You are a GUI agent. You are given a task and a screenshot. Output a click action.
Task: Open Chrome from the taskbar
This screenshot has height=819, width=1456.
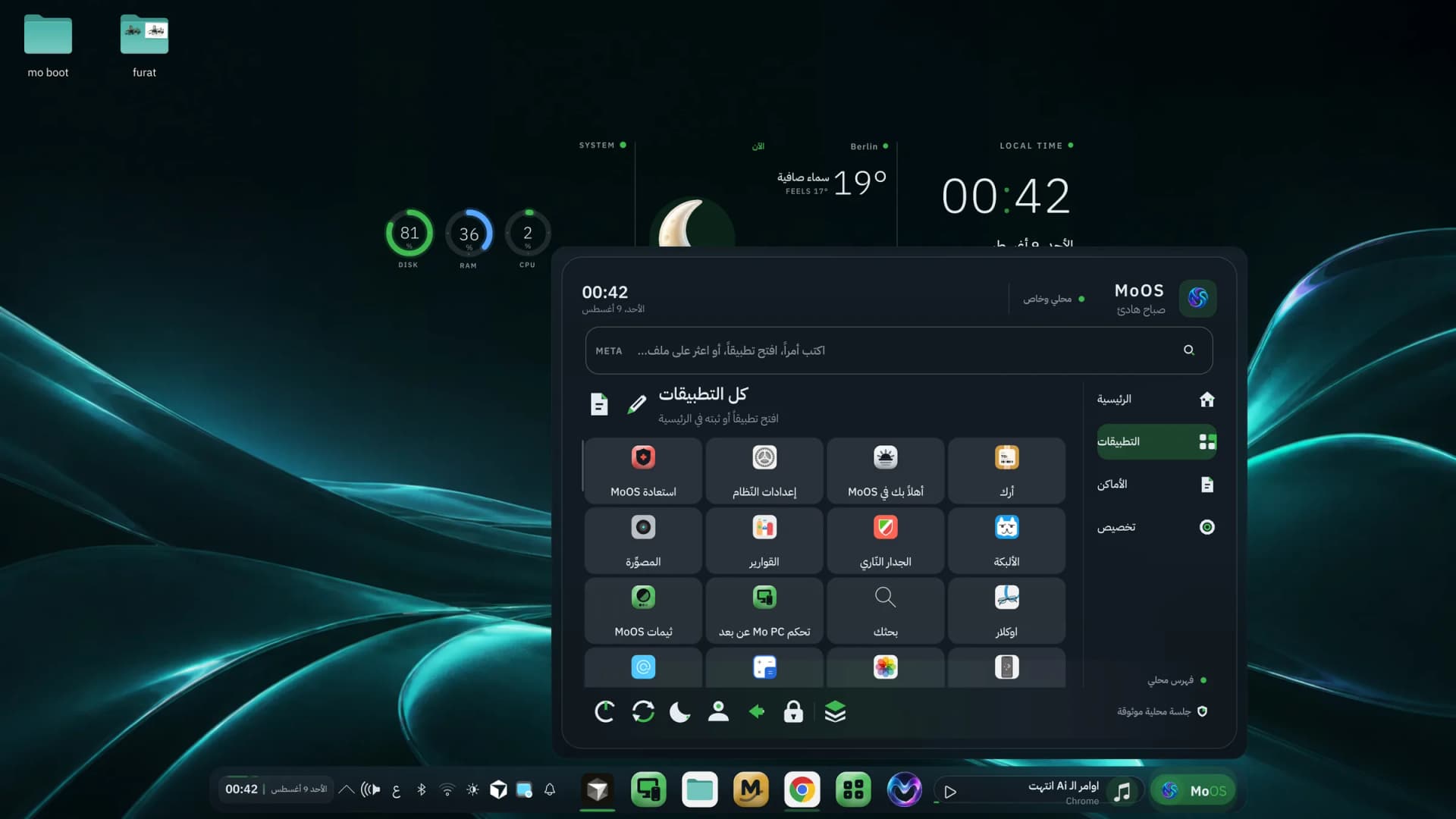(x=802, y=790)
